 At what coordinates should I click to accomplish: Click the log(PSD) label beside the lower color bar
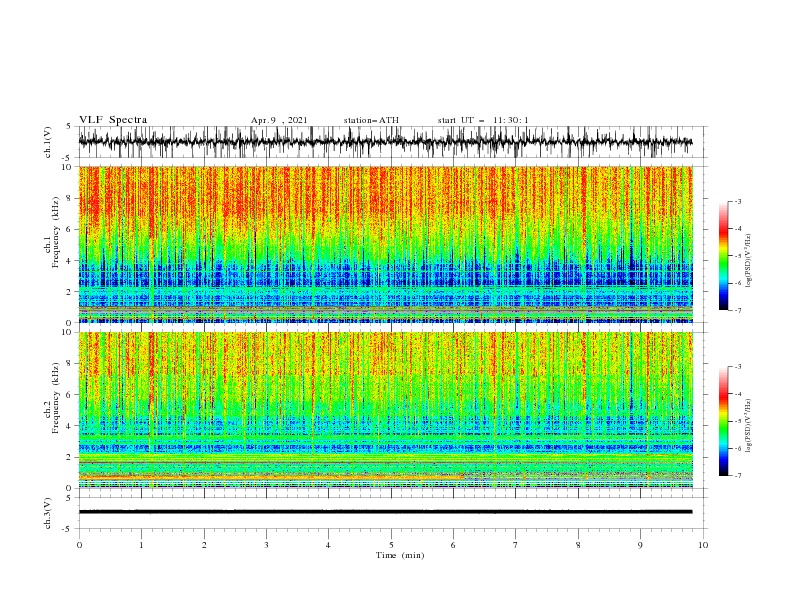(748, 425)
